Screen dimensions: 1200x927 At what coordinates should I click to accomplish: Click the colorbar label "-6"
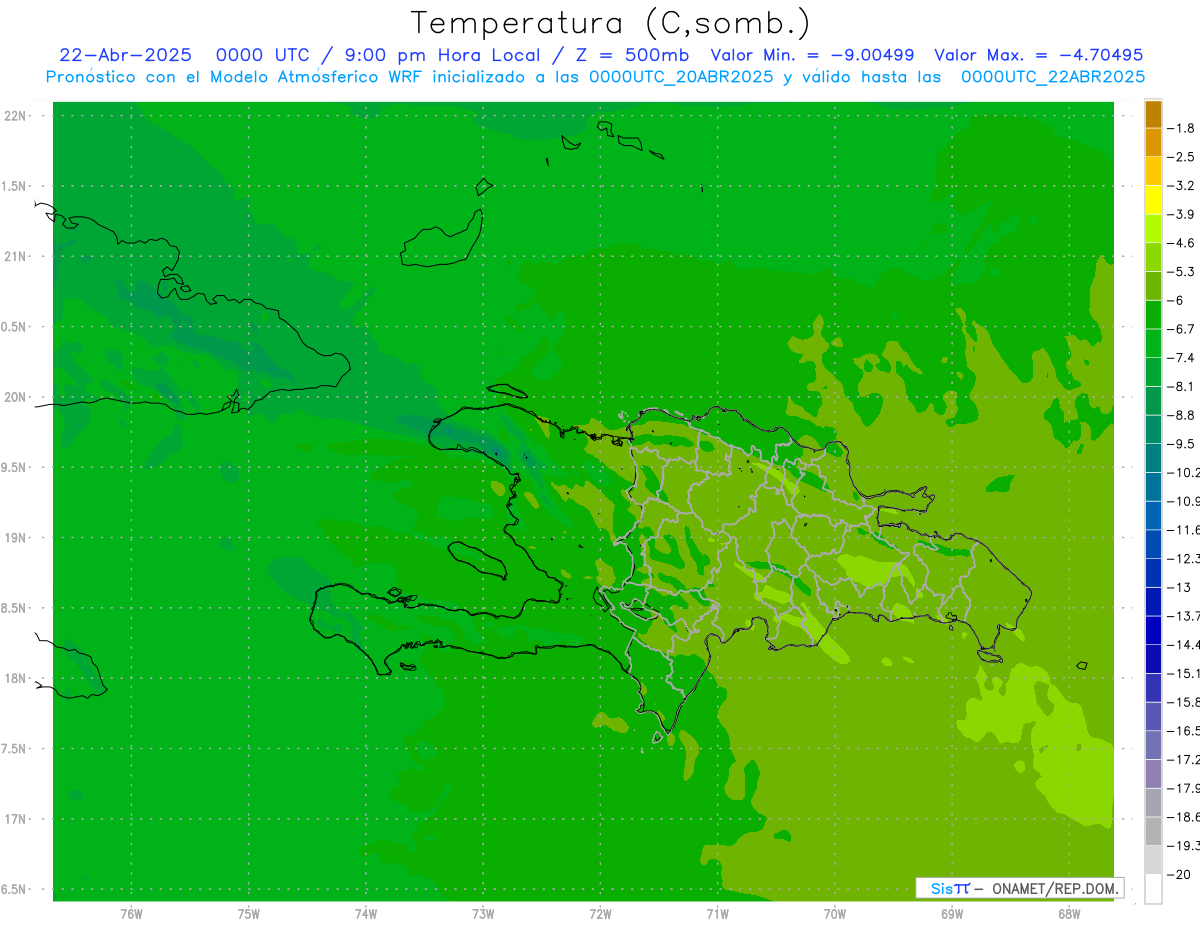(1176, 300)
